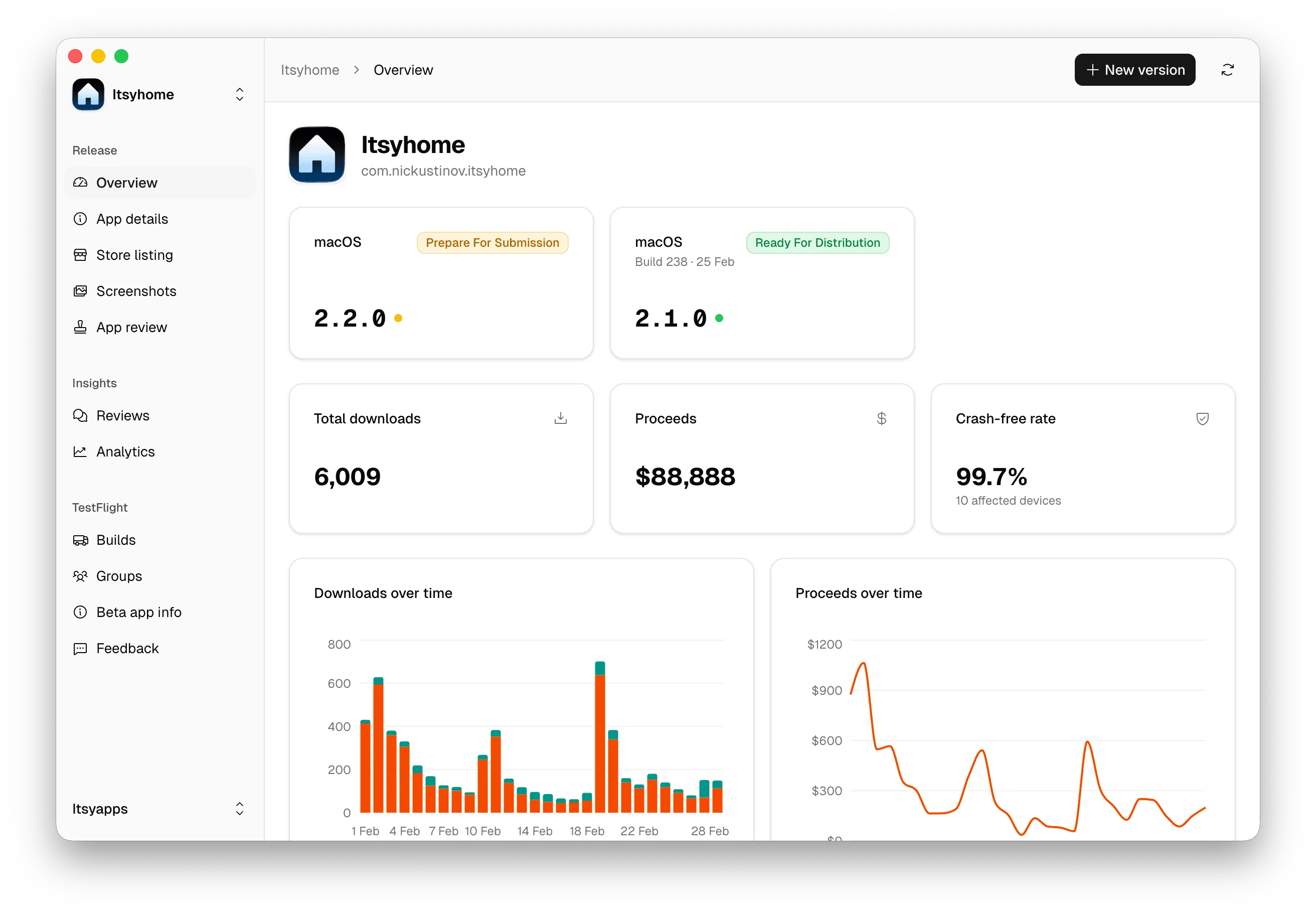Select the Reviews icon under Insights

coord(81,415)
